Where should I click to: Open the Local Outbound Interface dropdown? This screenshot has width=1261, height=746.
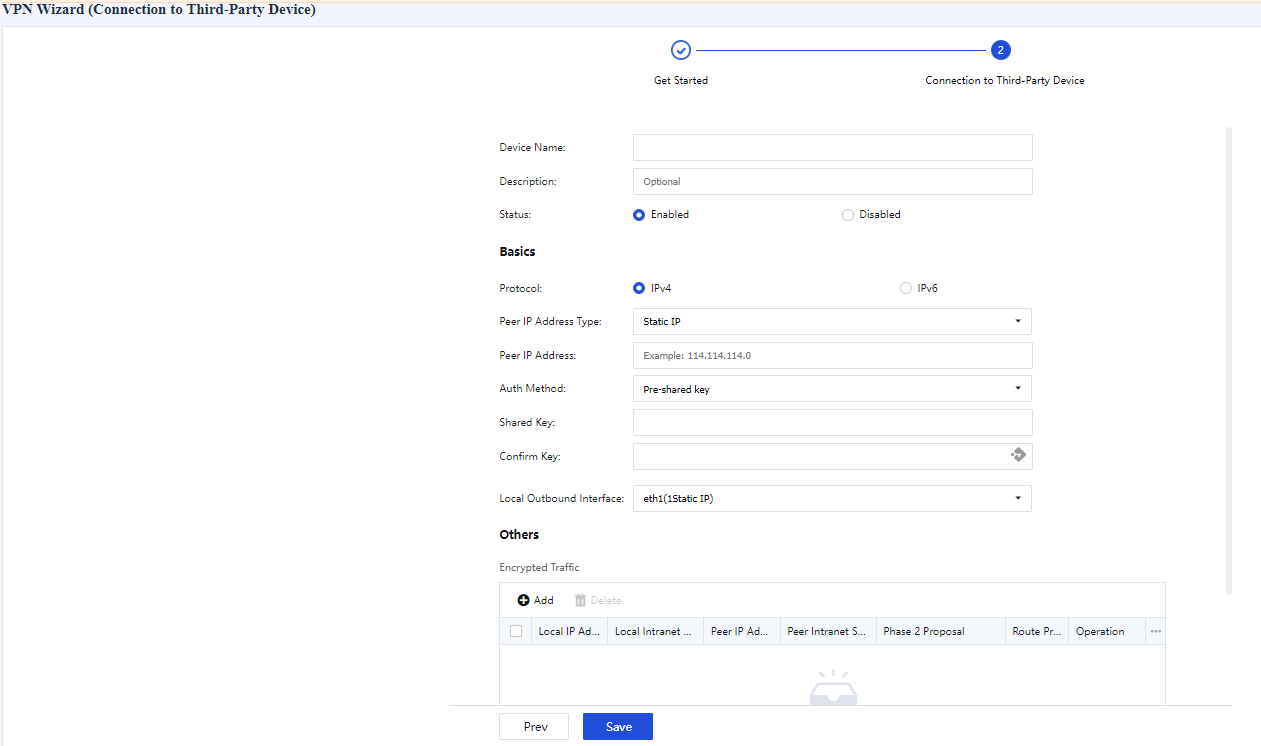tap(832, 498)
